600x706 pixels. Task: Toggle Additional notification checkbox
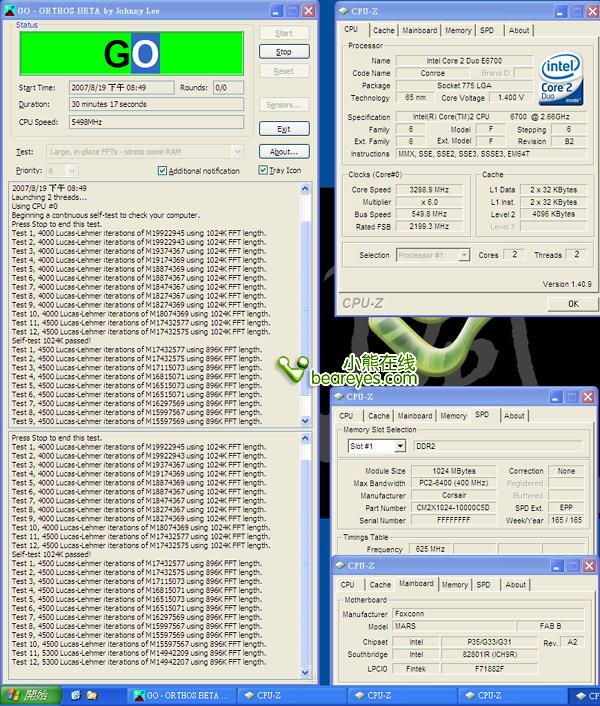click(x=162, y=171)
